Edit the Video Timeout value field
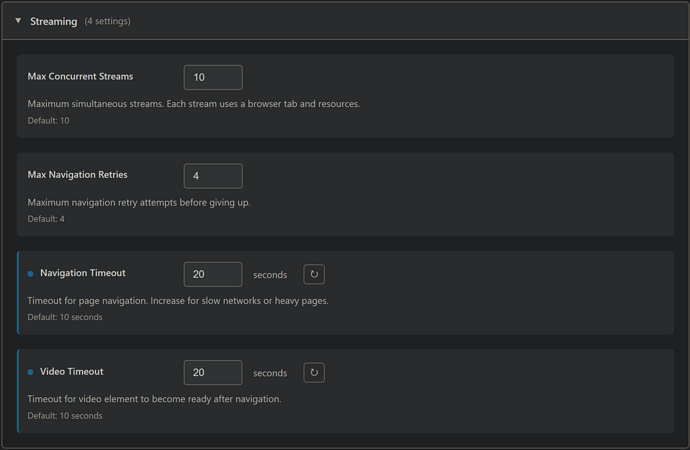690x450 pixels. coord(213,372)
